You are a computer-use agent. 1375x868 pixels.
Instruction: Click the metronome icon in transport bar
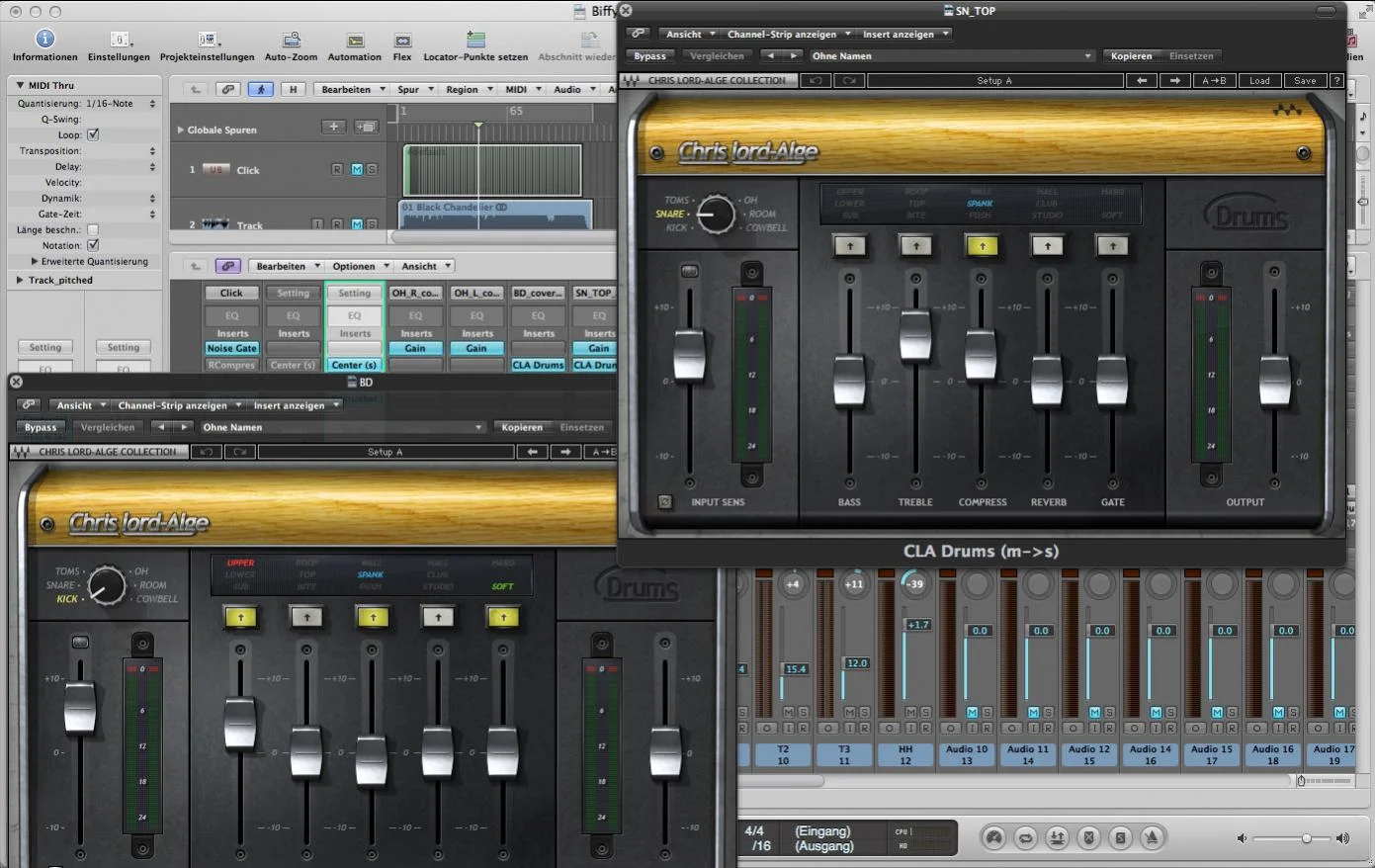(1152, 838)
